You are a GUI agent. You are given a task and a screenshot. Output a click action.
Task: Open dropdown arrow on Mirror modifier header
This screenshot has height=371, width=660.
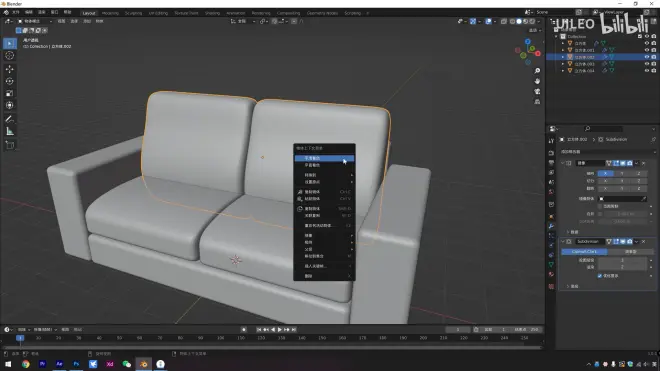pyautogui.click(x=636, y=163)
